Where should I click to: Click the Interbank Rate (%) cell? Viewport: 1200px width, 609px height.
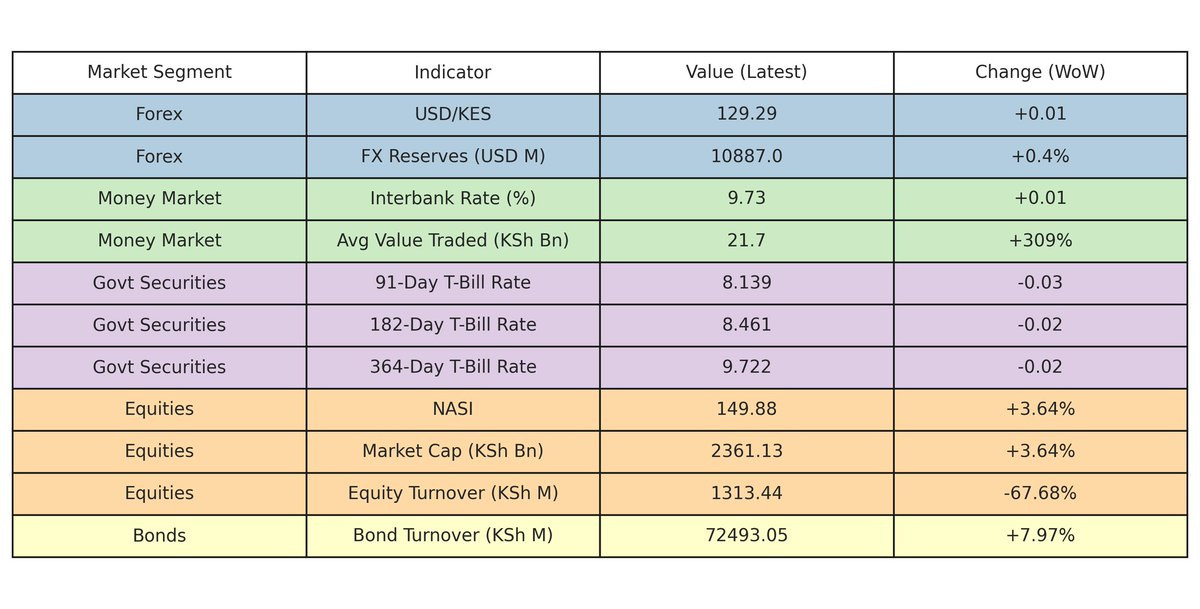(453, 198)
